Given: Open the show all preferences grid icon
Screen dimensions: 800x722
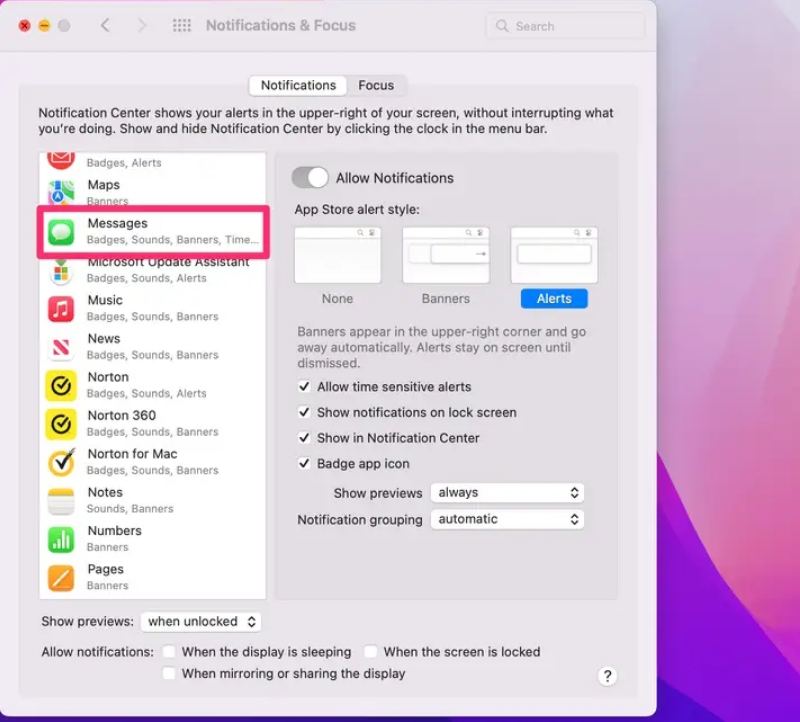Looking at the screenshot, I should click(181, 26).
